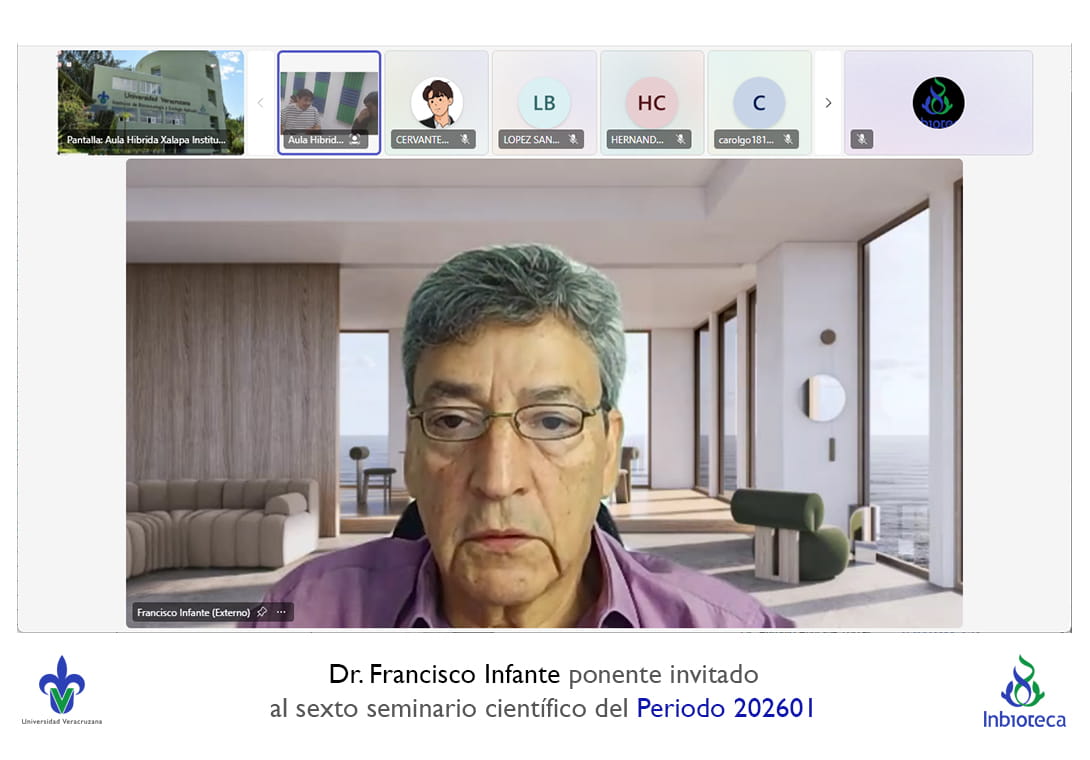Click the Inbioteca logo avatar in participant strip
This screenshot has height=760, width=1090.
coord(938,103)
